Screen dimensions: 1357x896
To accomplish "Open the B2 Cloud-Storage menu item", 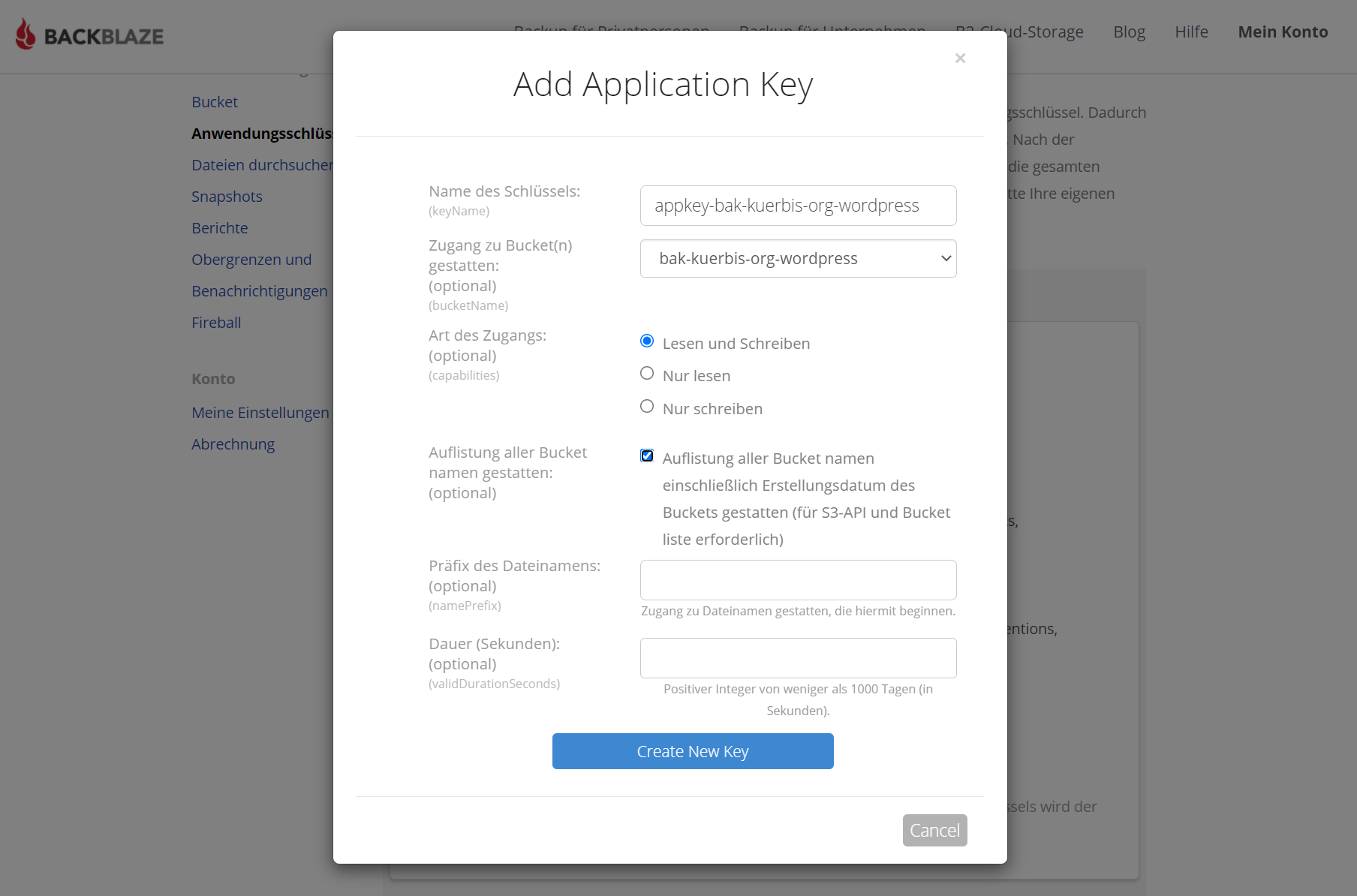I will (1046, 32).
